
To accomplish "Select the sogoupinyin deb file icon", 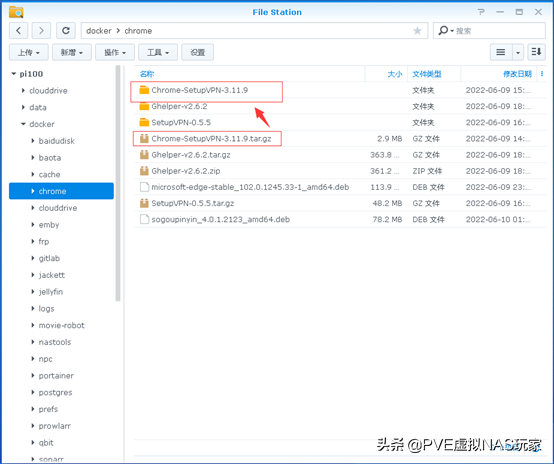I will click(144, 219).
